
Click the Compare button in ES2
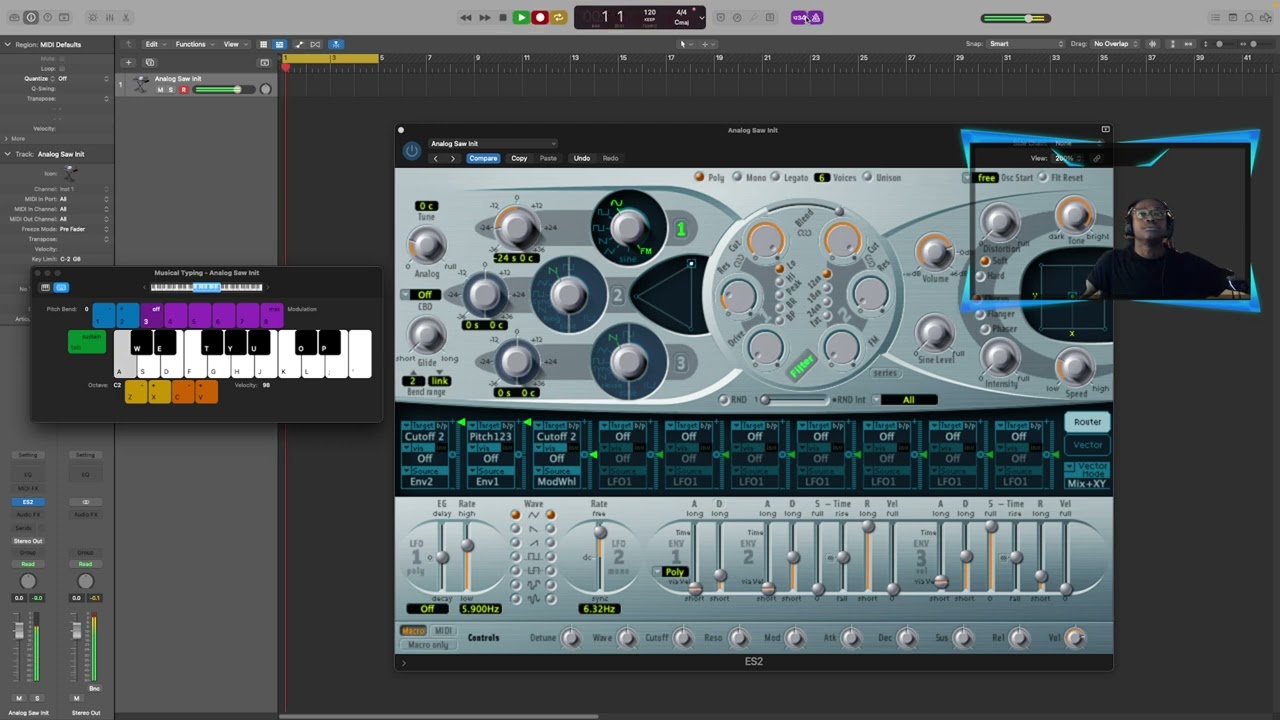click(x=483, y=158)
